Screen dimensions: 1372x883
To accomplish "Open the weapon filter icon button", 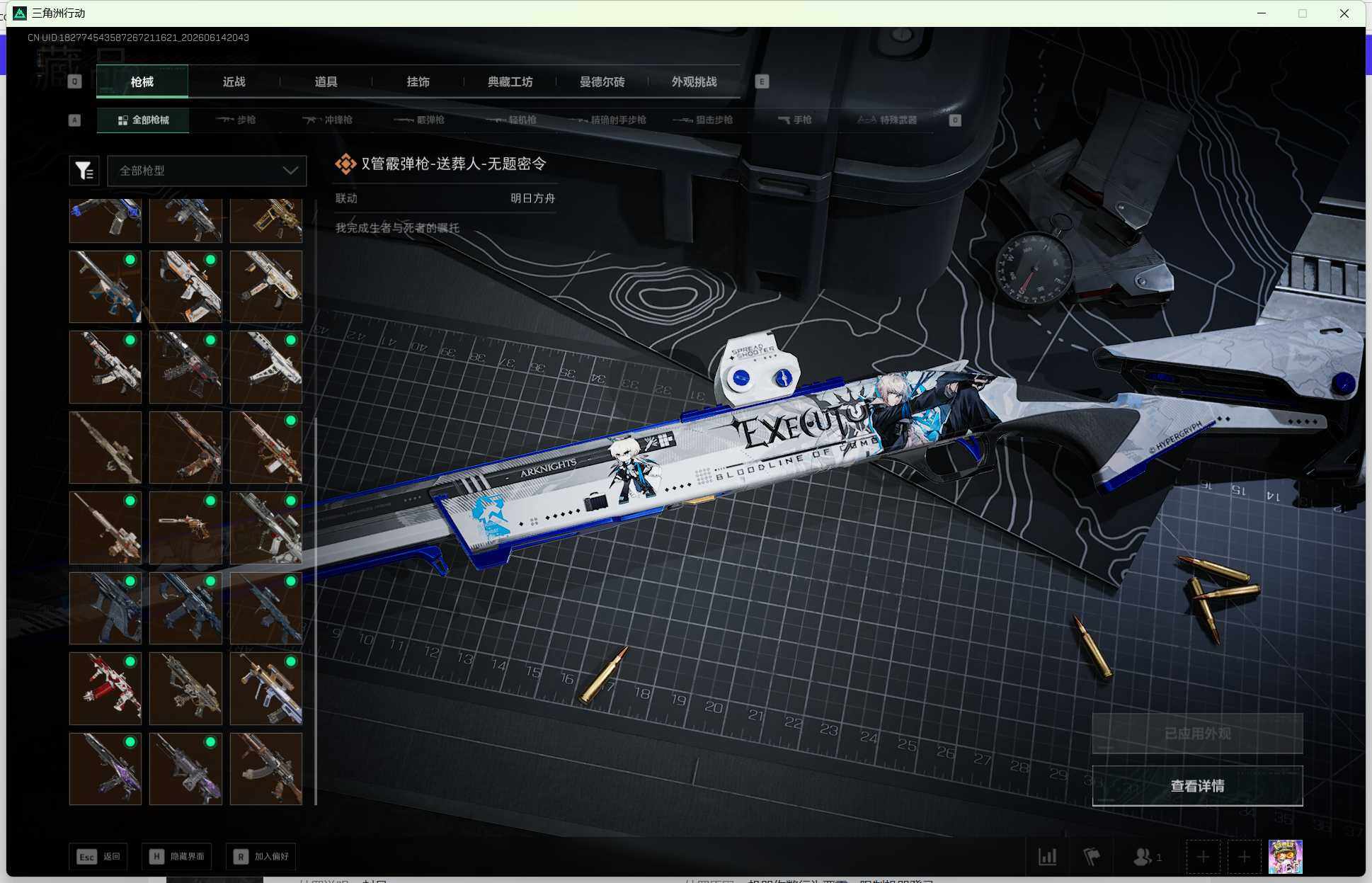I will 84,171.
